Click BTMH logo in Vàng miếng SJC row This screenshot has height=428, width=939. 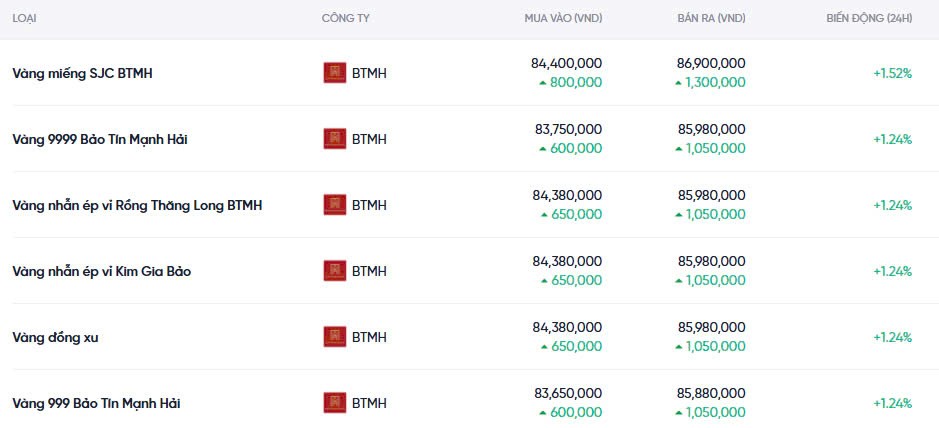click(x=335, y=73)
